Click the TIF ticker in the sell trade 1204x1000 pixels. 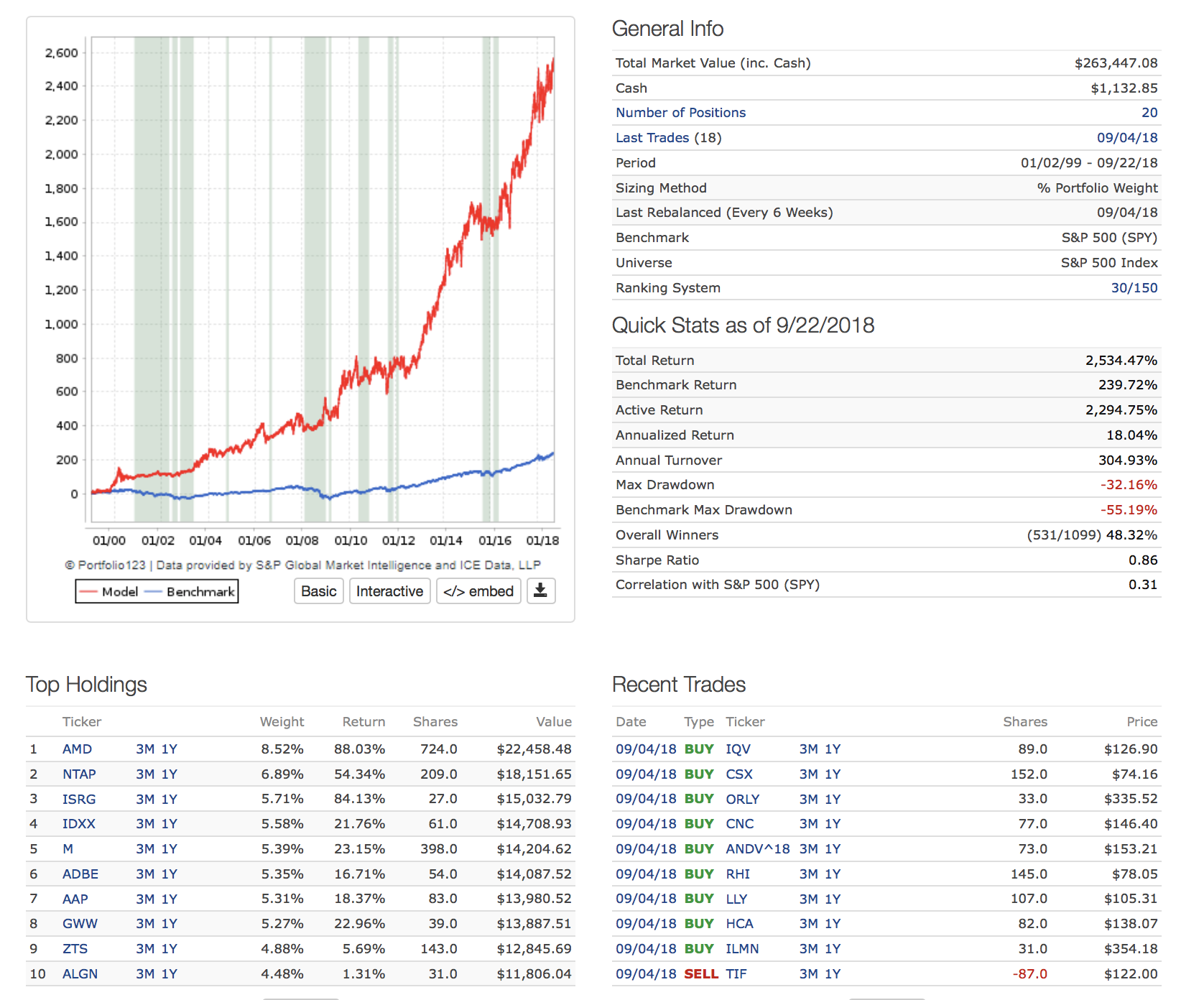pyautogui.click(x=736, y=974)
